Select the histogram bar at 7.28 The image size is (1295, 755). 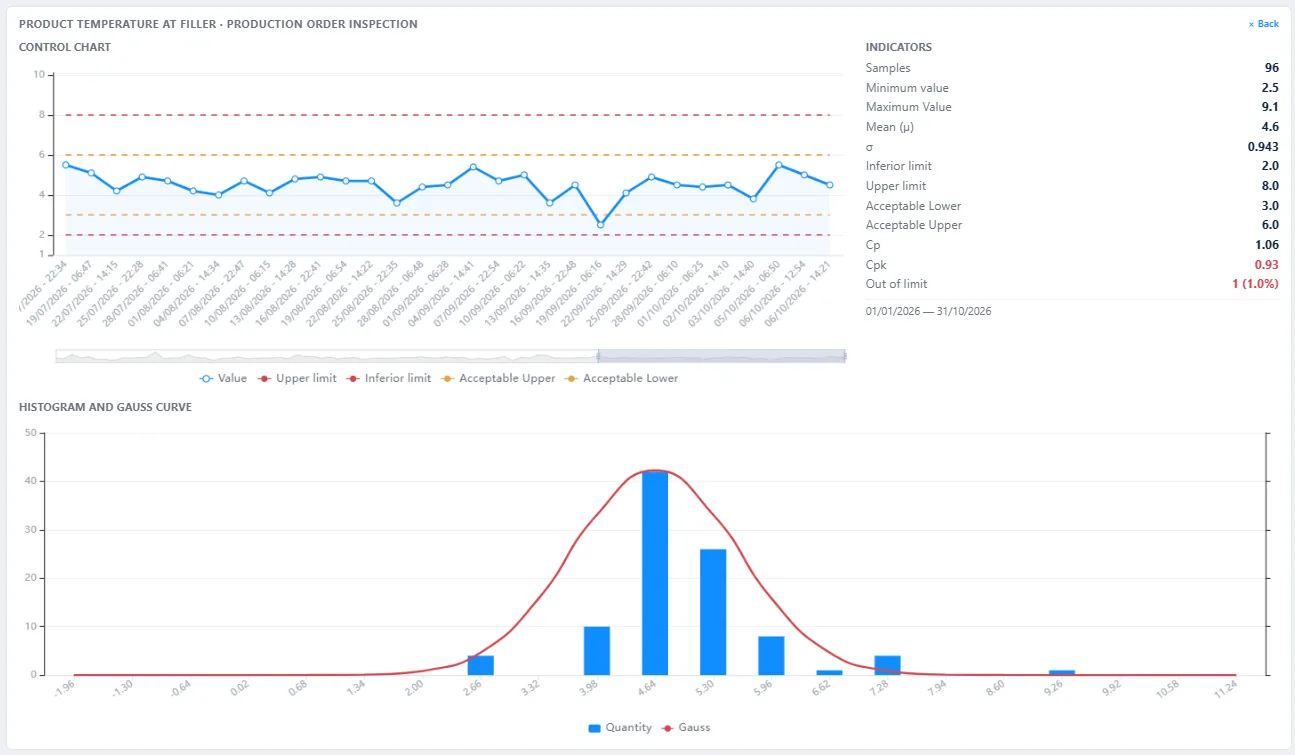[887, 665]
